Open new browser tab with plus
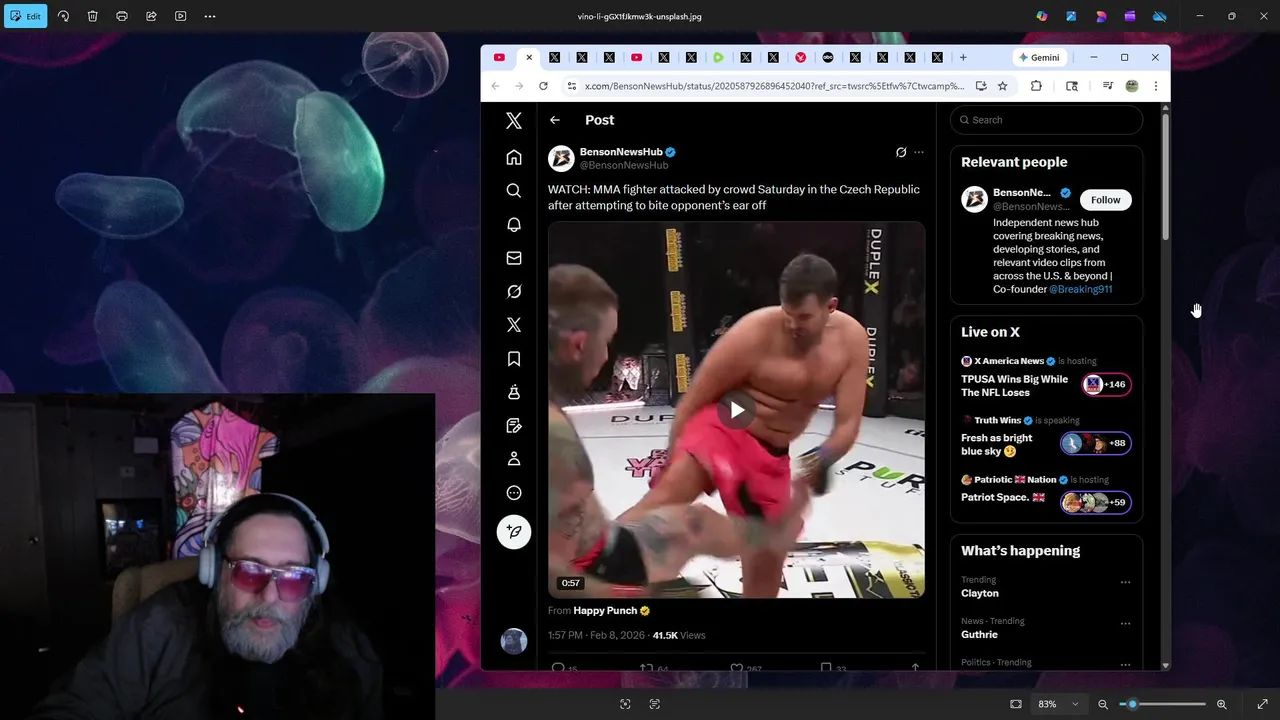Viewport: 1280px width, 720px height. coord(963,57)
